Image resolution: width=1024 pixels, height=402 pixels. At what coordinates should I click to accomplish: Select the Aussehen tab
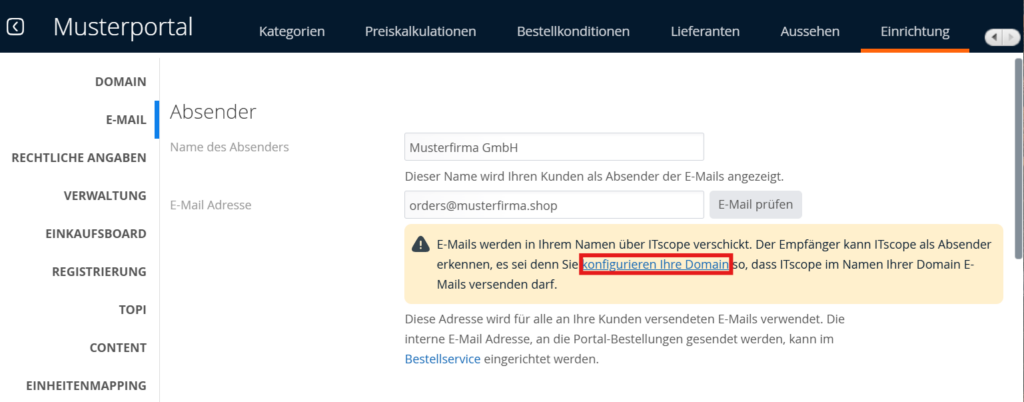coord(809,31)
